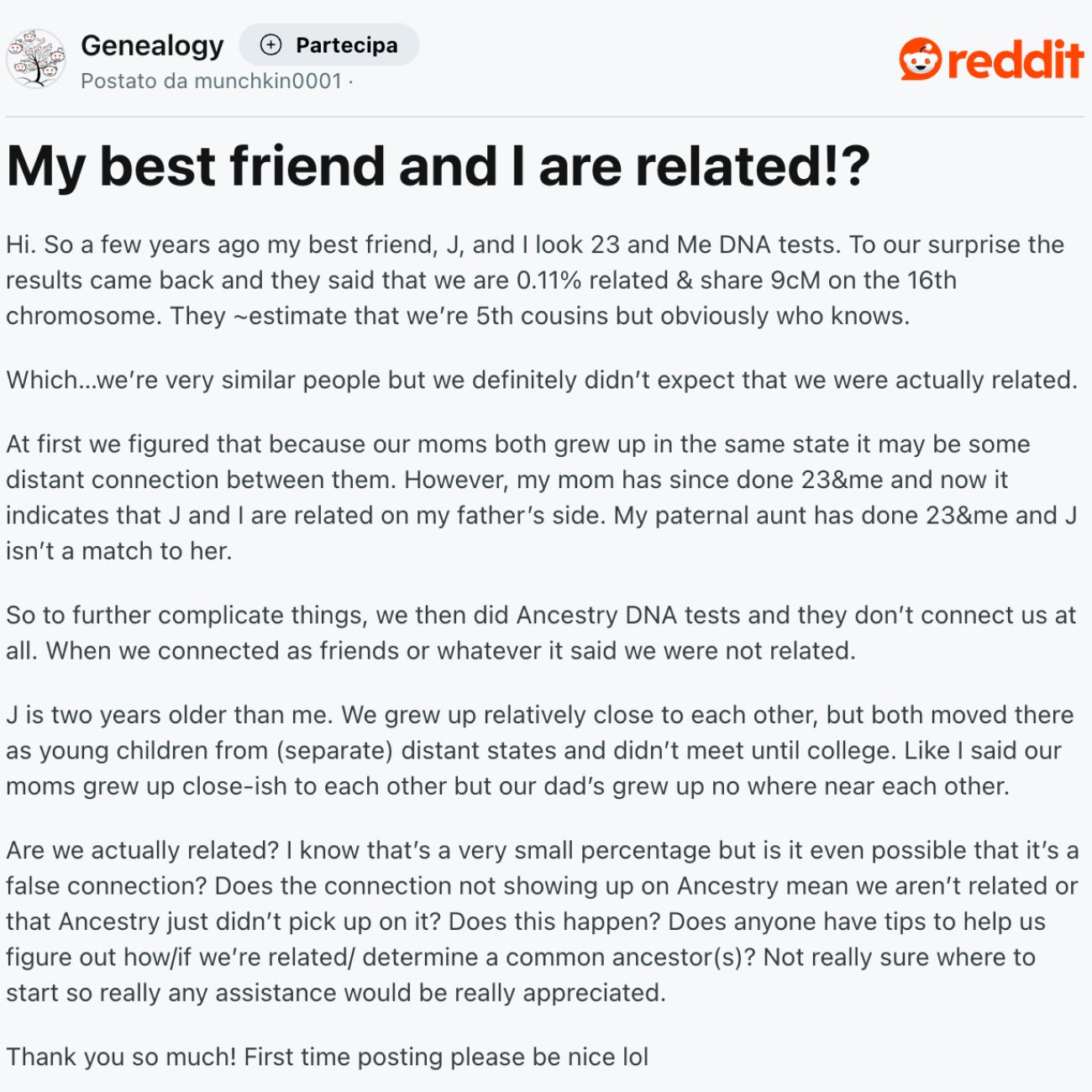Click the paragraph starting "Hi. So a few years ago"

point(534,281)
